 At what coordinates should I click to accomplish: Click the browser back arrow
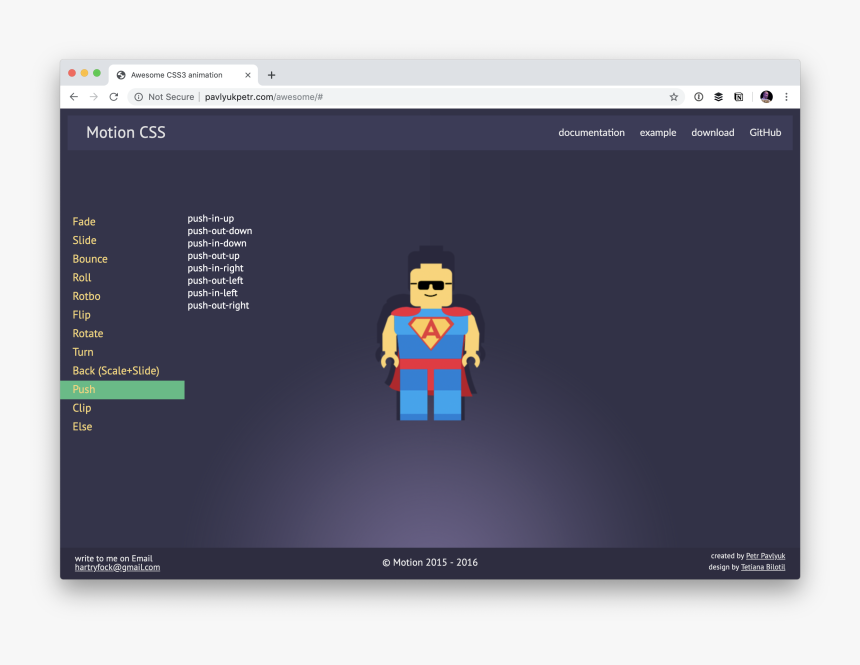point(73,97)
